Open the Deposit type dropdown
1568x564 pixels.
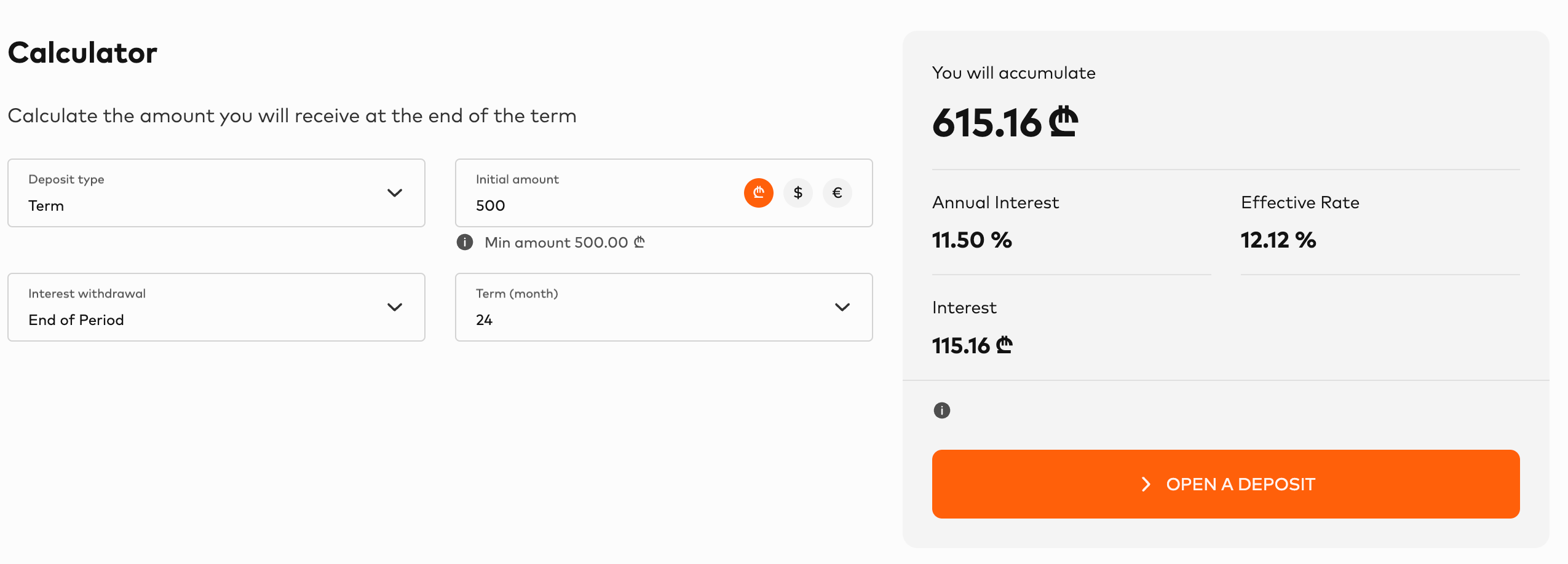[x=216, y=193]
